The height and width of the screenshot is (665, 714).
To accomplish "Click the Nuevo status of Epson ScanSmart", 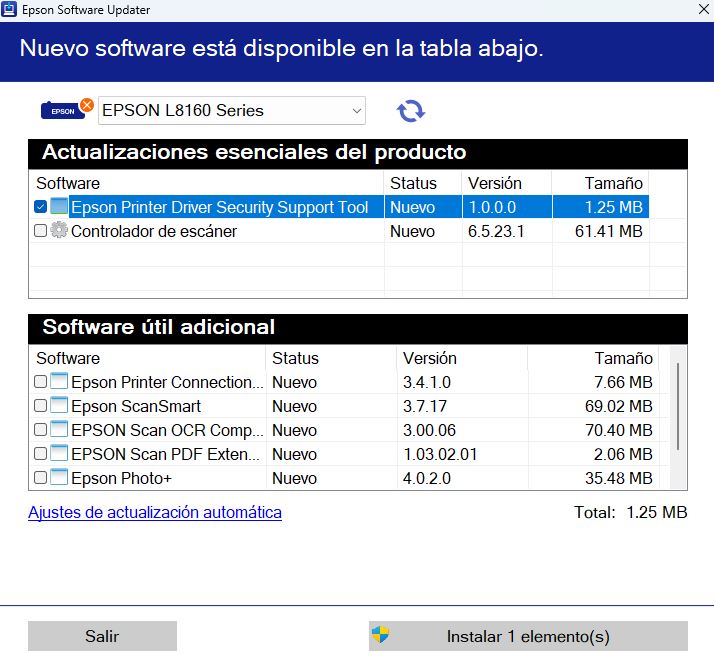I will (x=294, y=406).
